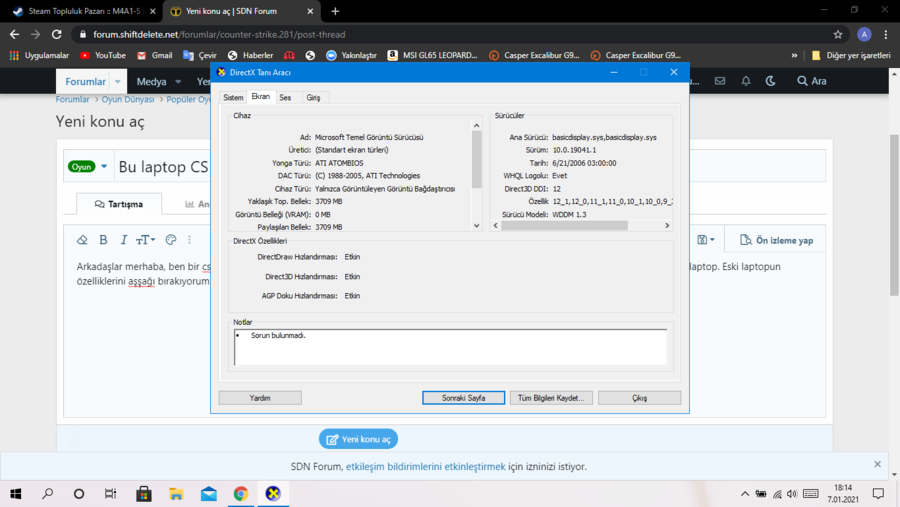The width and height of the screenshot is (900, 507).
Task: Open the font size dropdown
Action: tap(145, 240)
